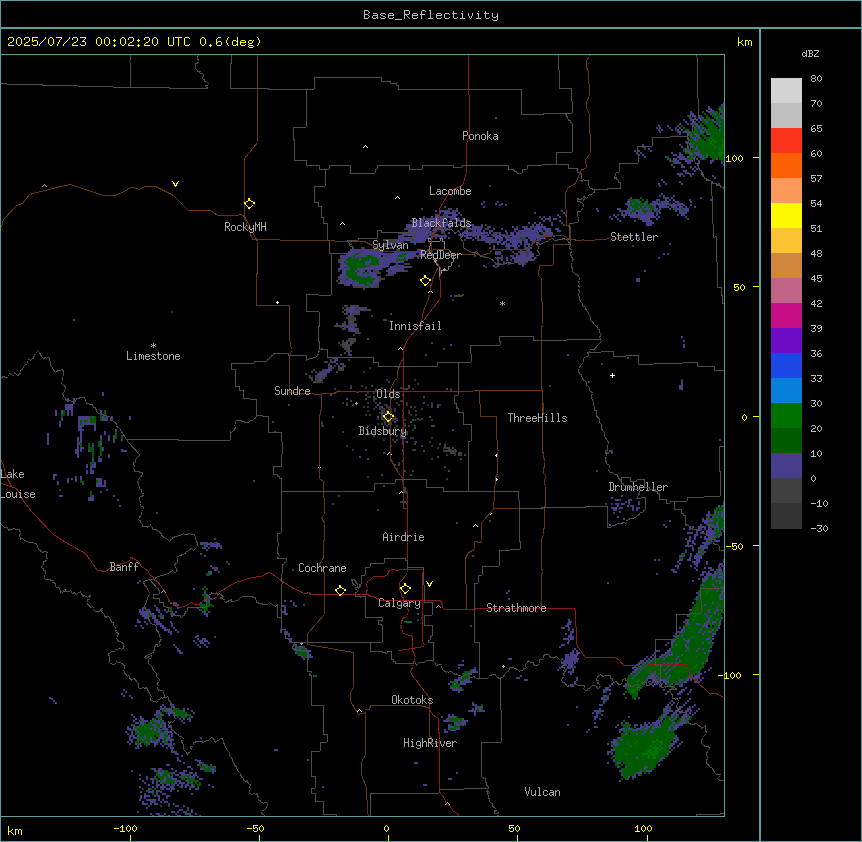Click the bright green 30–20 dBZ swatch
This screenshot has height=842, width=862.
pyautogui.click(x=786, y=416)
